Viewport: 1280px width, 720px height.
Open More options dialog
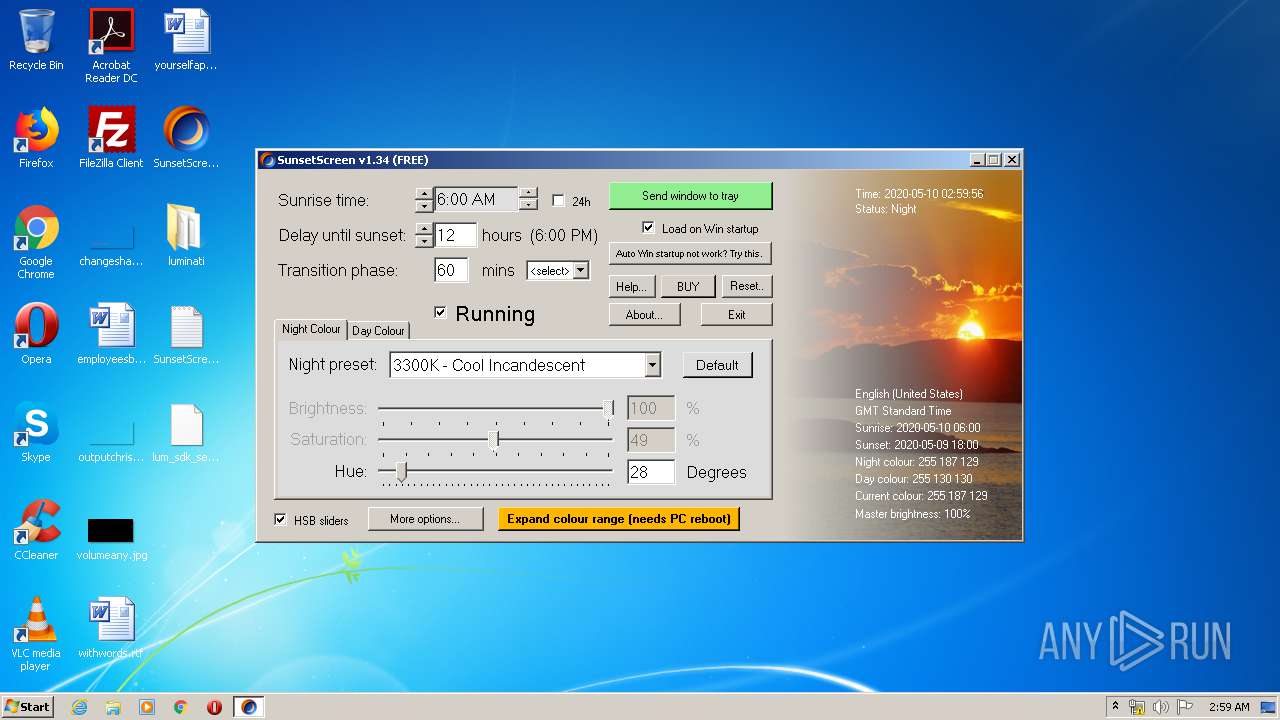point(425,519)
